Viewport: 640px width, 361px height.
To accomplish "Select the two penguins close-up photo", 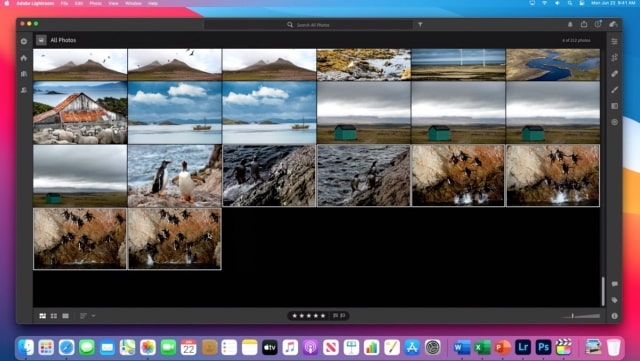I will coord(175,176).
